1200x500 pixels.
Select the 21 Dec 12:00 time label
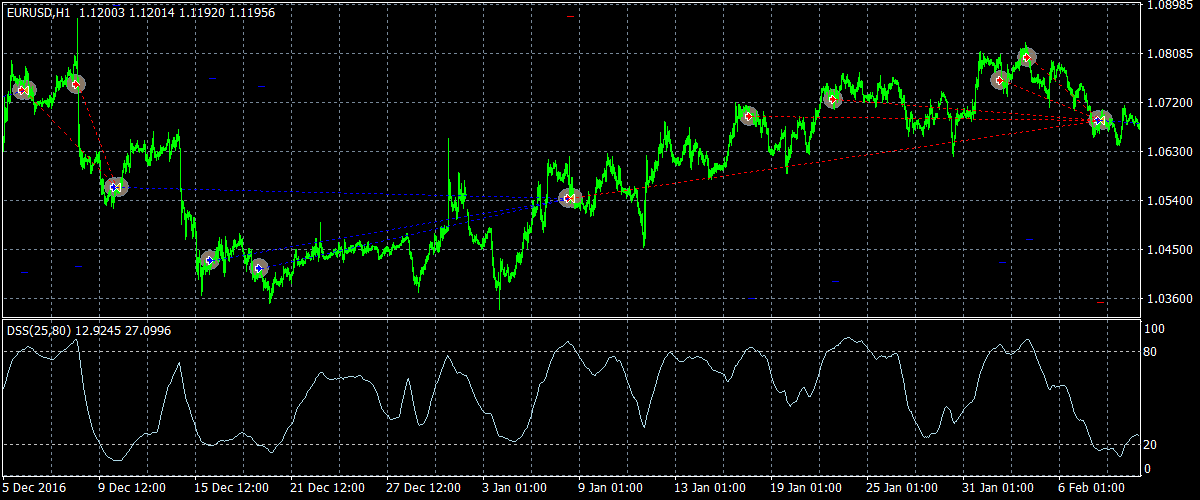(328, 488)
